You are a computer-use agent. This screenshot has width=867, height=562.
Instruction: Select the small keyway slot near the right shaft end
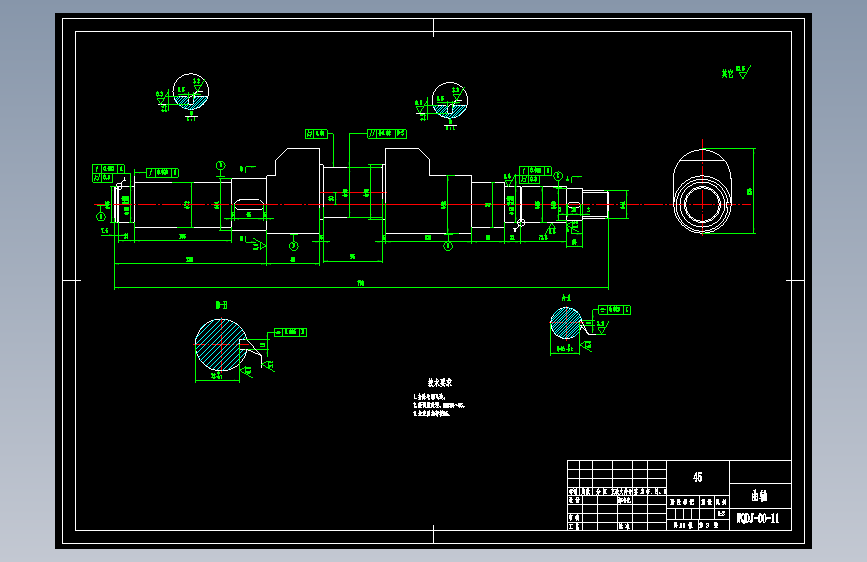pos(574,205)
